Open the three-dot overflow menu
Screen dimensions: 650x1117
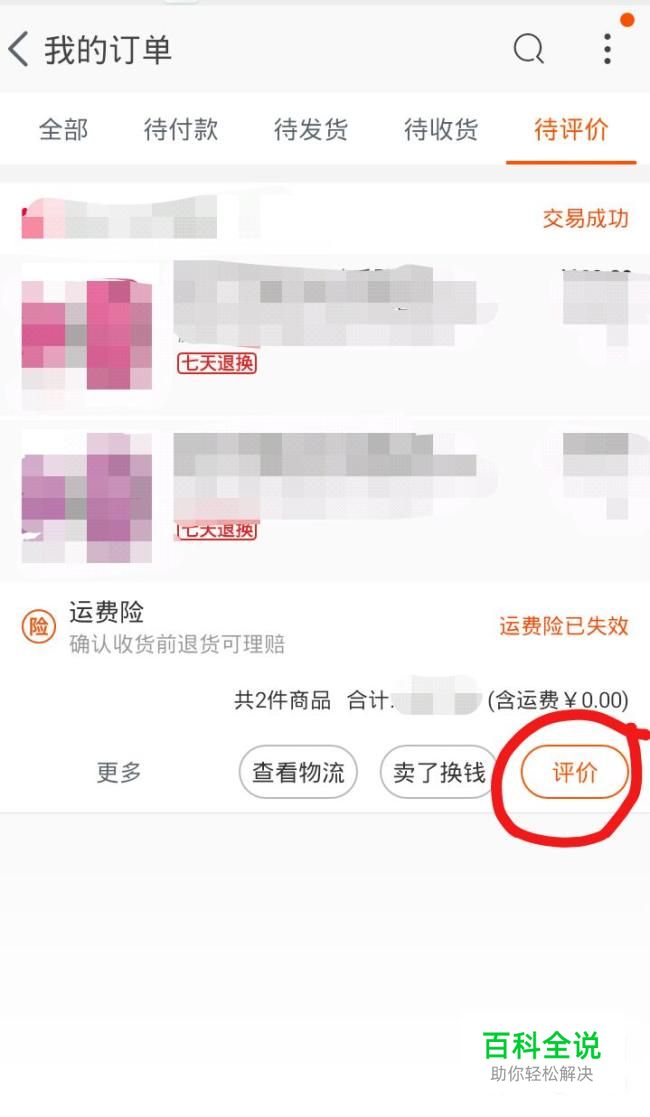point(607,49)
